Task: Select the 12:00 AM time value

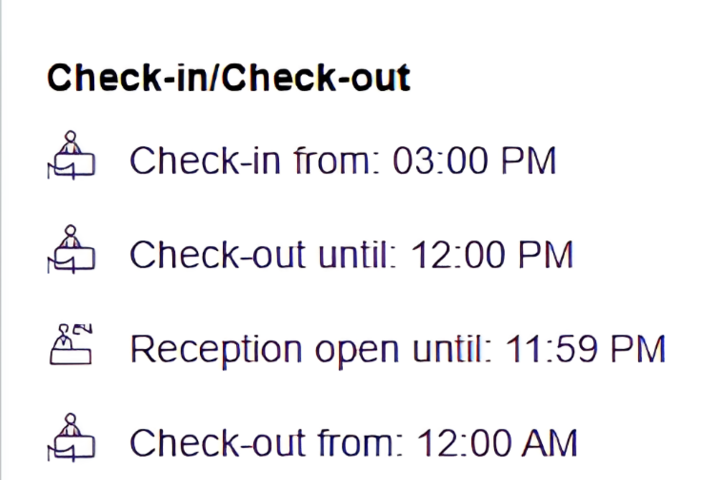Action: click(497, 443)
